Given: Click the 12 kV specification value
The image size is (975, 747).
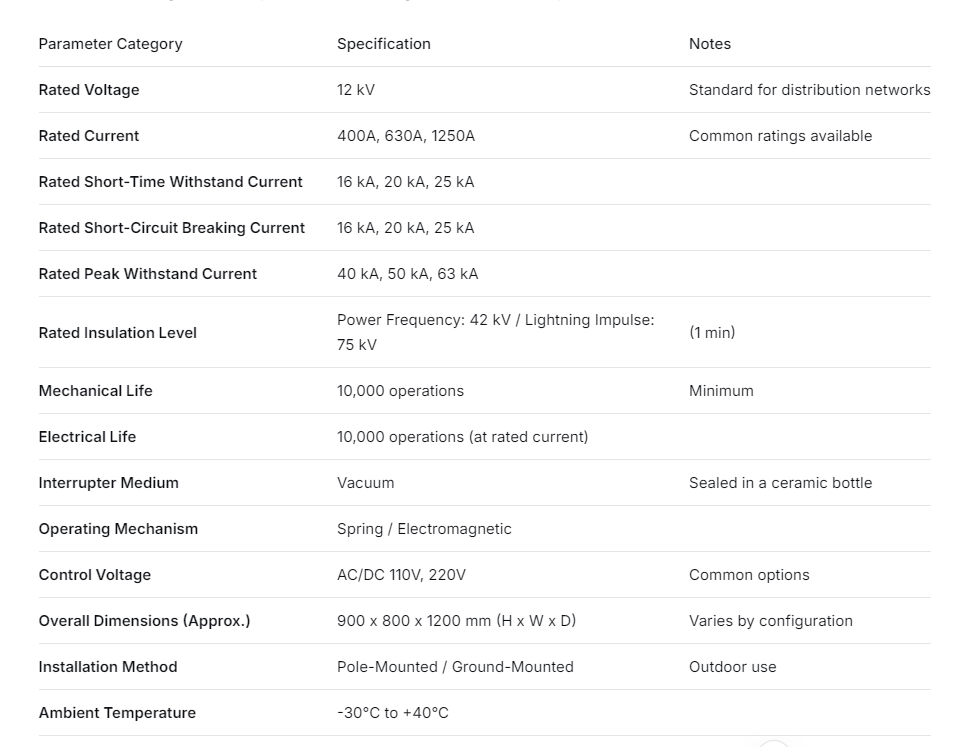Looking at the screenshot, I should click(x=356, y=90).
